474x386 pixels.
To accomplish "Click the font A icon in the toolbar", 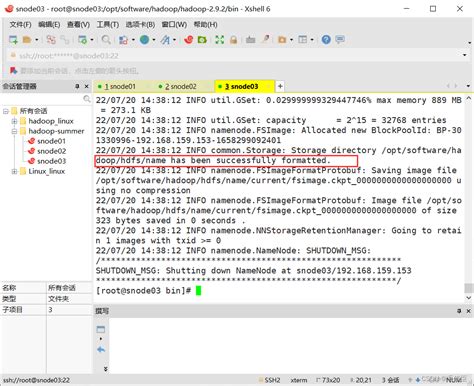I will click(165, 40).
